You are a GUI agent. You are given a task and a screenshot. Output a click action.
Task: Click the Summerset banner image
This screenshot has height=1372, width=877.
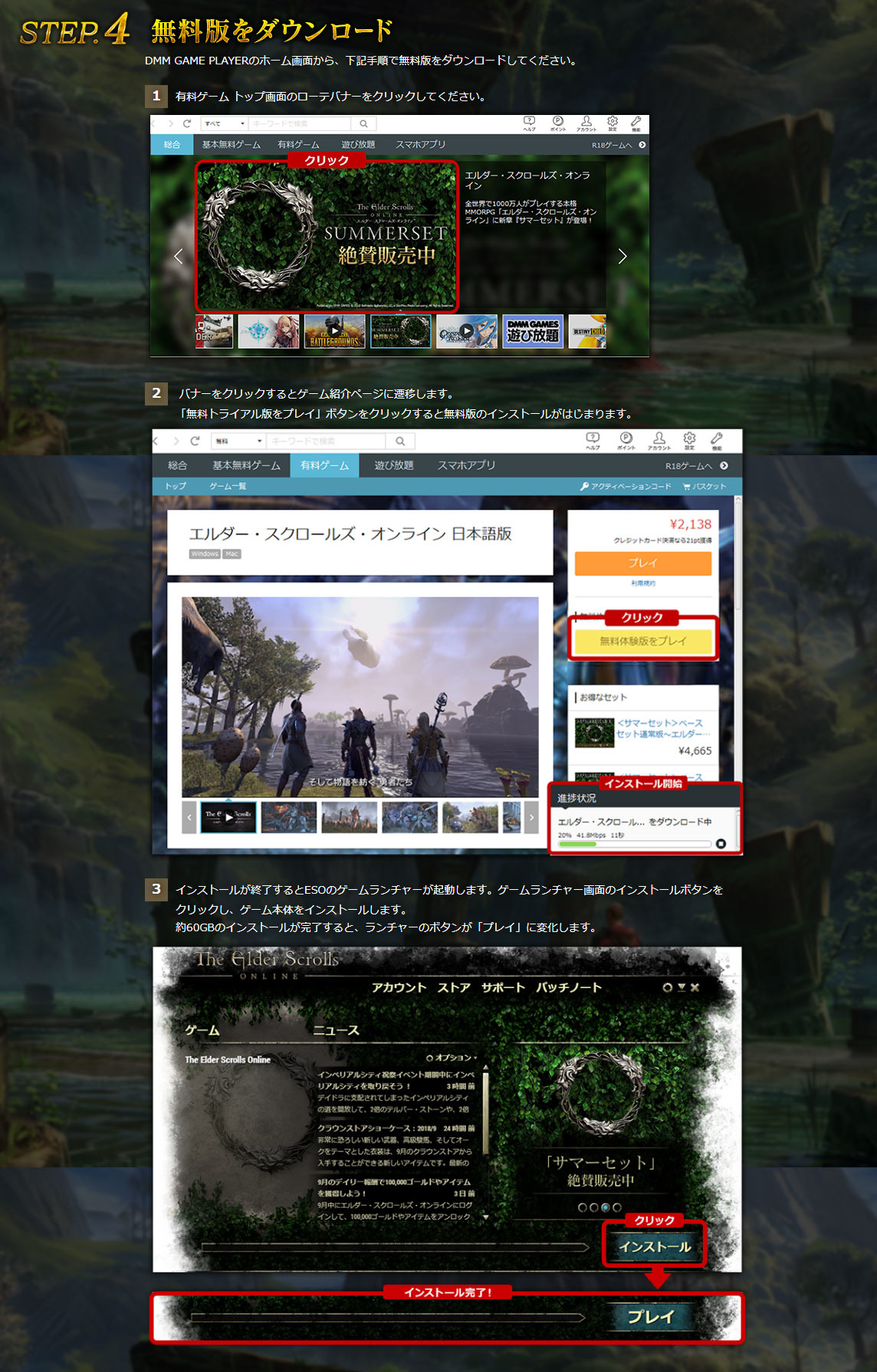pyautogui.click(x=327, y=236)
